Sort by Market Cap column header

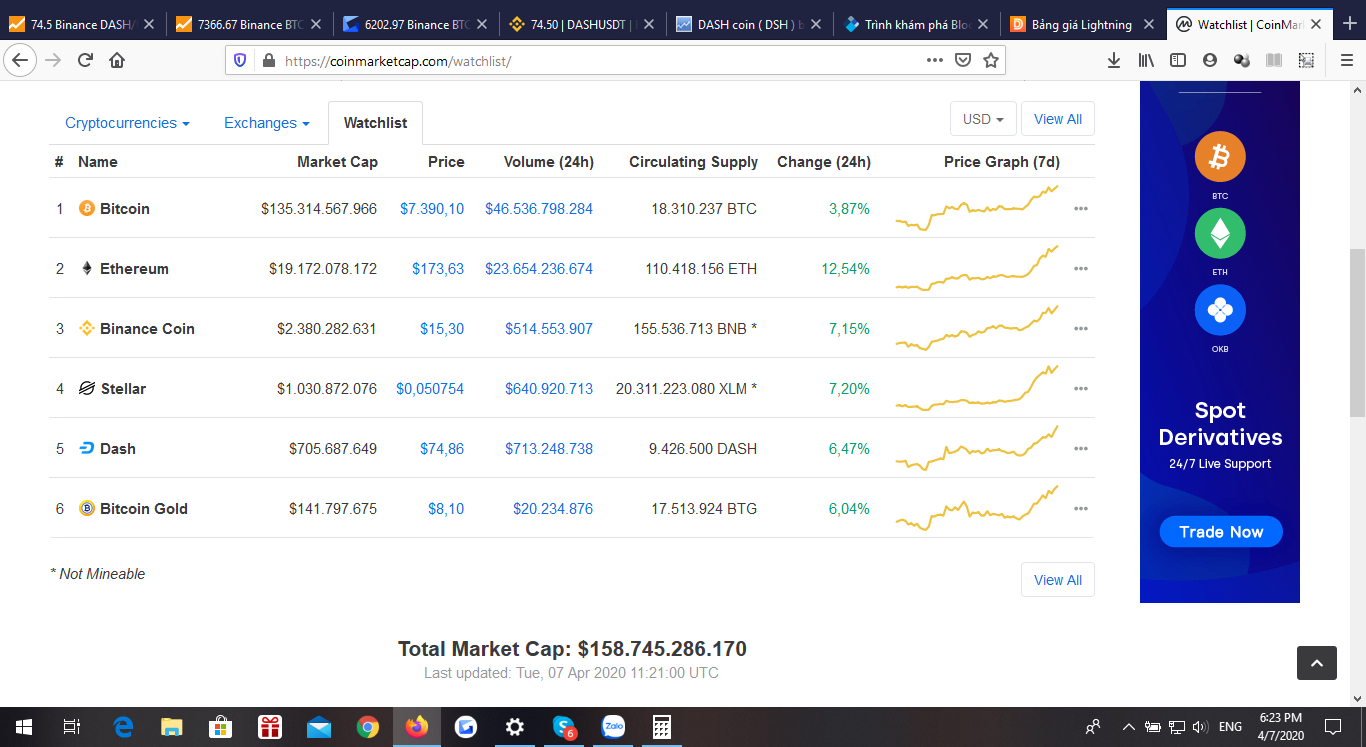click(x=337, y=162)
